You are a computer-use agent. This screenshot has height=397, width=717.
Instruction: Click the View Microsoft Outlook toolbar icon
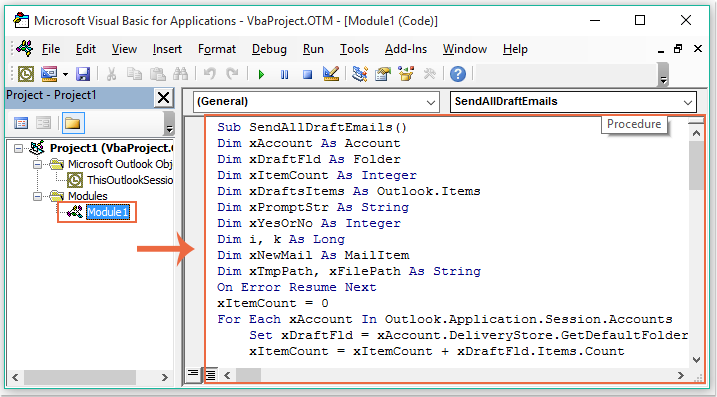[26, 74]
